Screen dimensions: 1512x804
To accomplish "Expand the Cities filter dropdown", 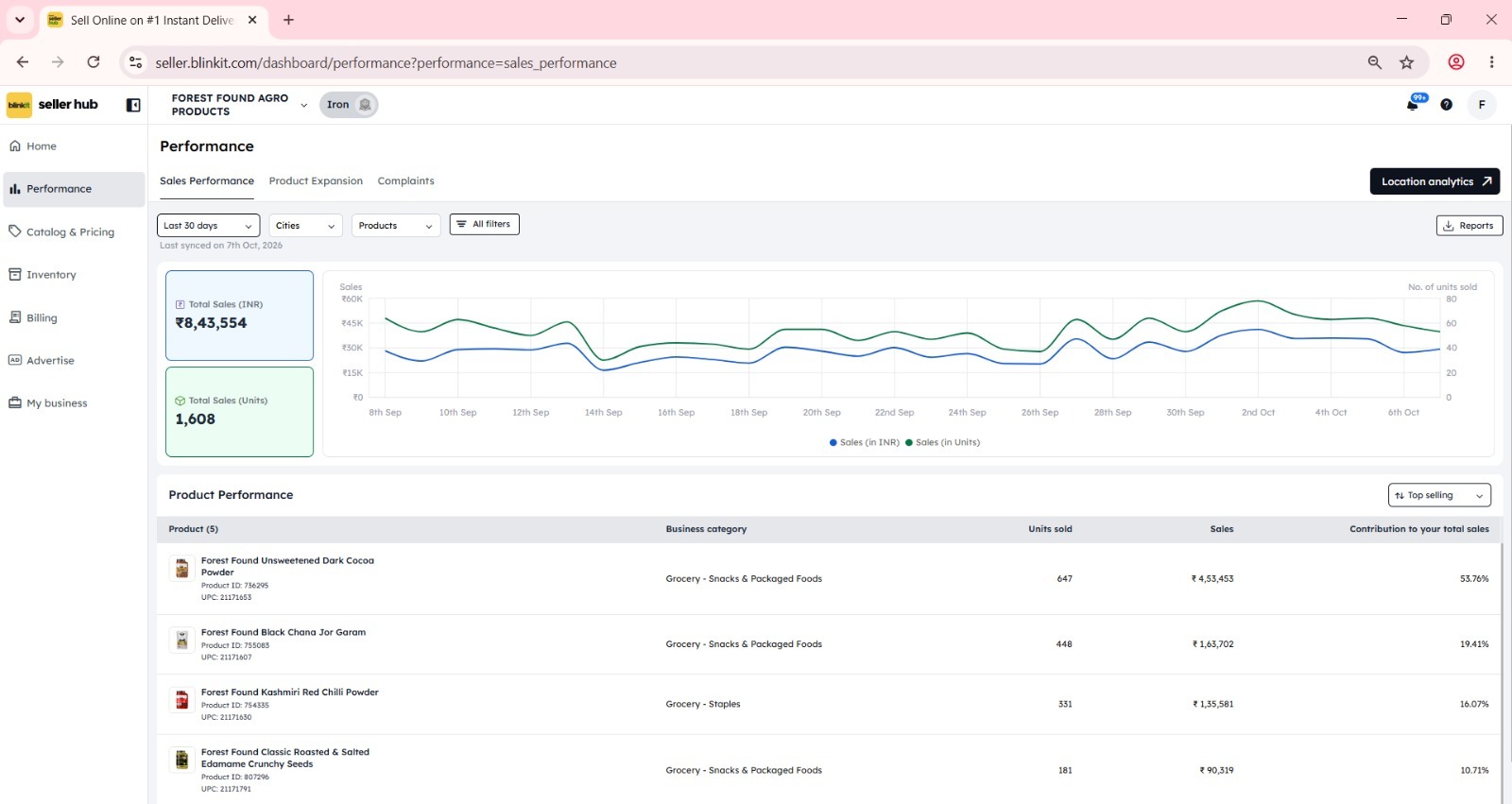I will click(x=305, y=226).
